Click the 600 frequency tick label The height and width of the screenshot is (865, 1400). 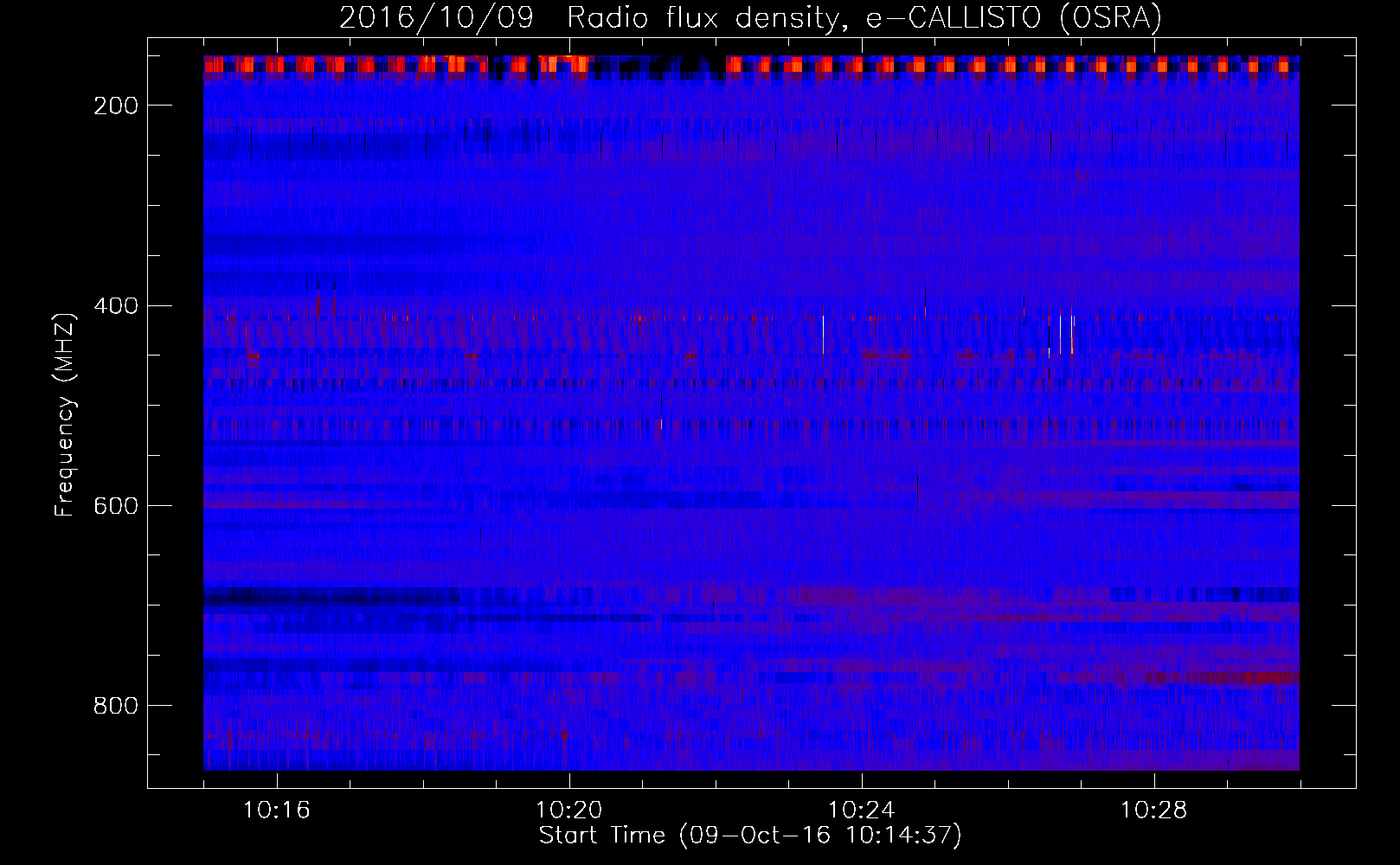tap(116, 506)
